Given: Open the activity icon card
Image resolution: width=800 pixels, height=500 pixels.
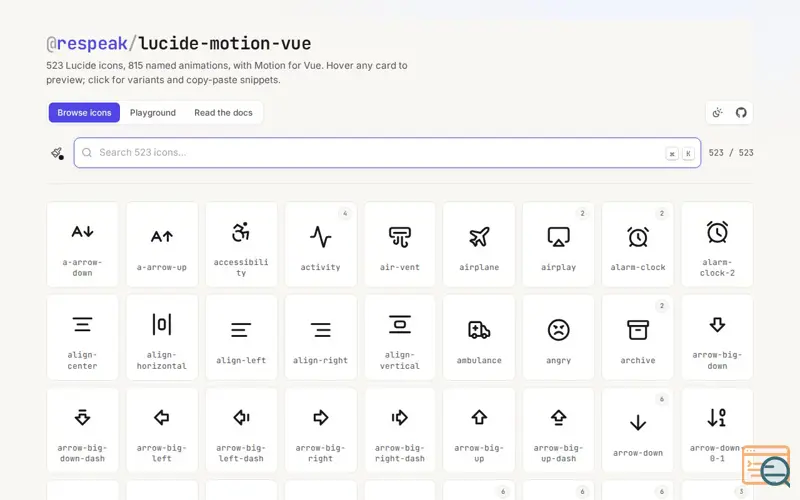Looking at the screenshot, I should [x=320, y=244].
